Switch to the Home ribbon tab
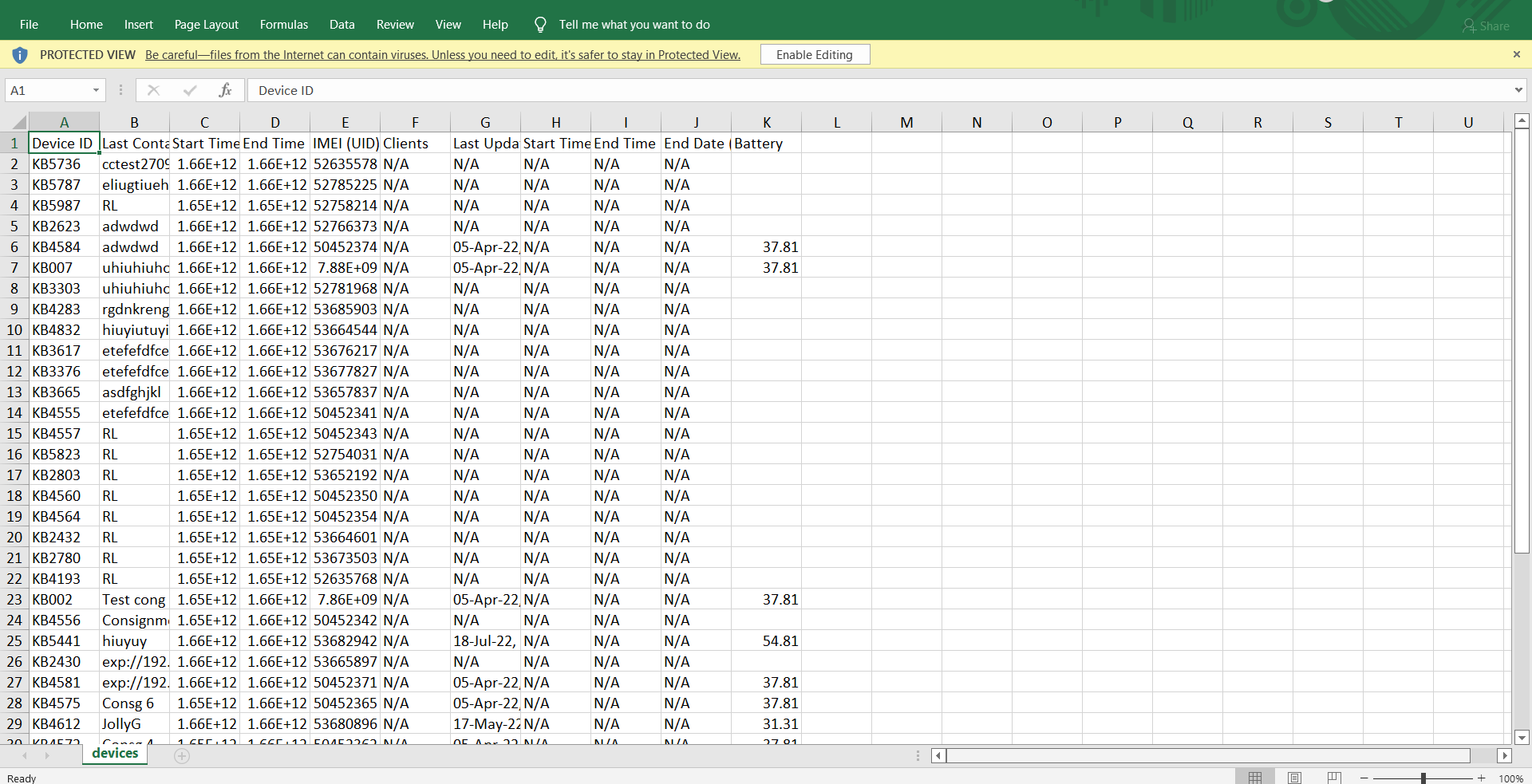Screen dimensions: 1532x784 86,25
